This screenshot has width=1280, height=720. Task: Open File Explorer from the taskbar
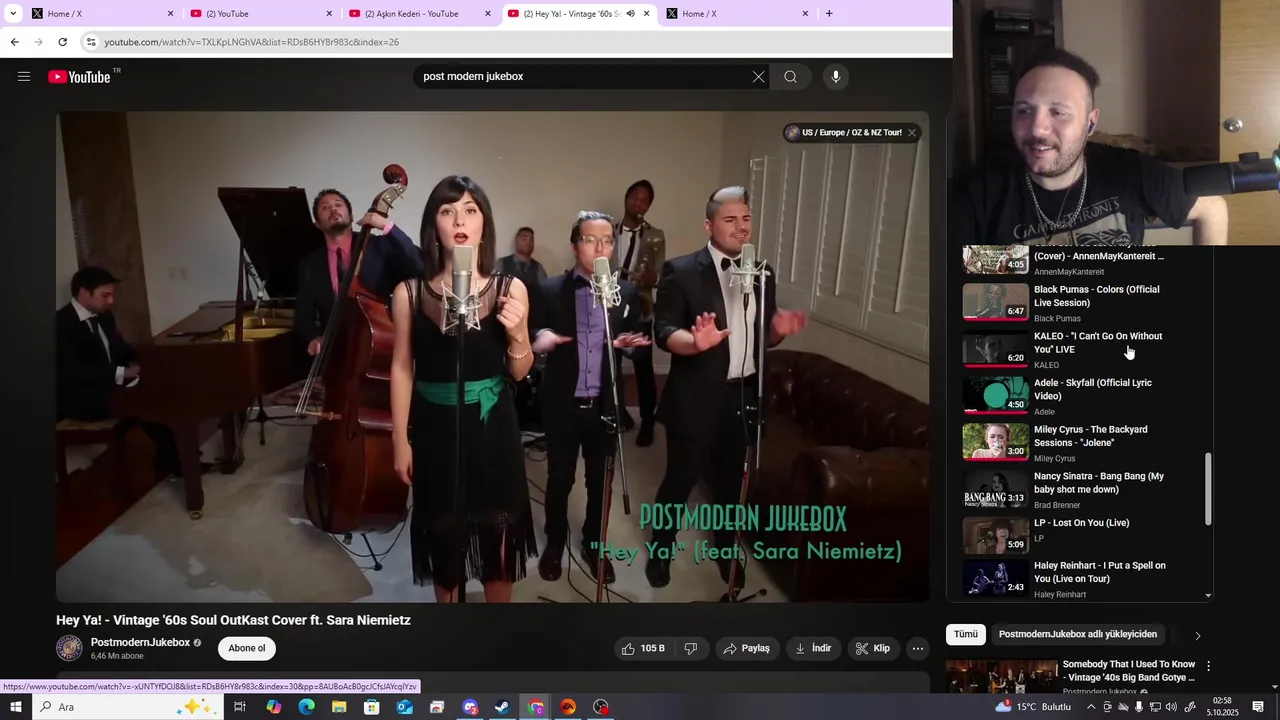(x=339, y=707)
